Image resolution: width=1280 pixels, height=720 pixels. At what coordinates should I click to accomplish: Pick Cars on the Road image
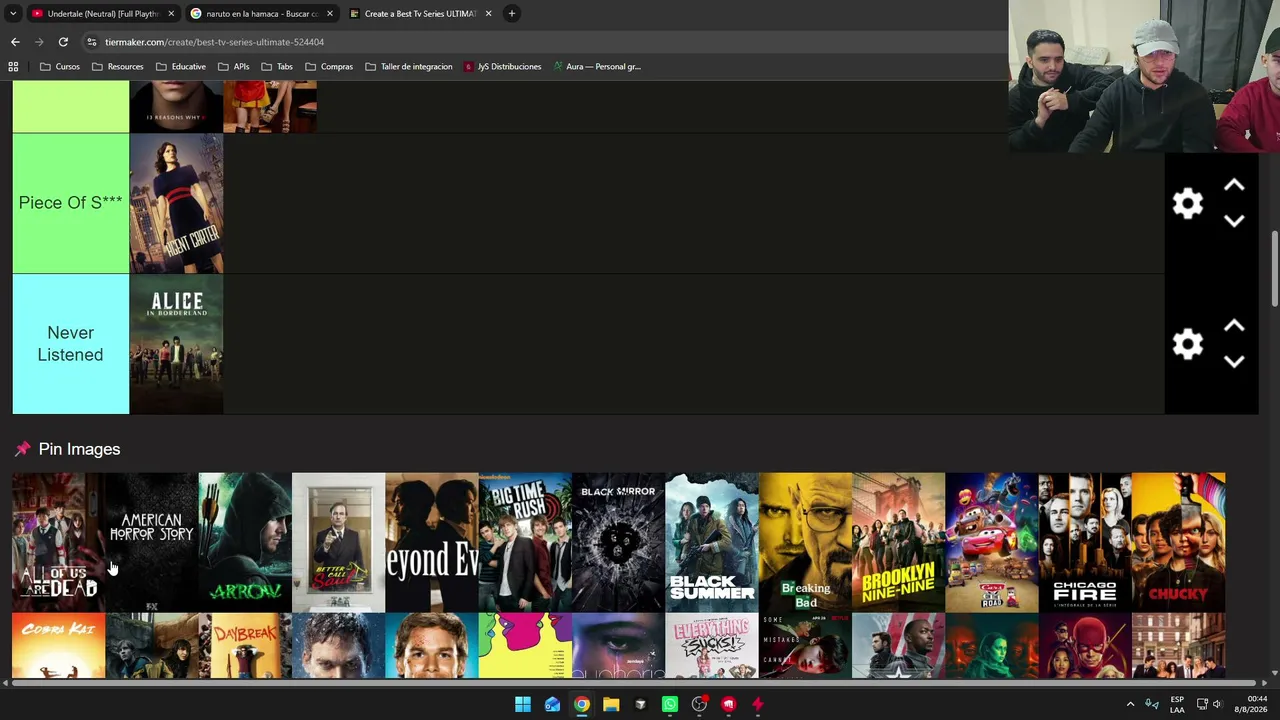[992, 542]
